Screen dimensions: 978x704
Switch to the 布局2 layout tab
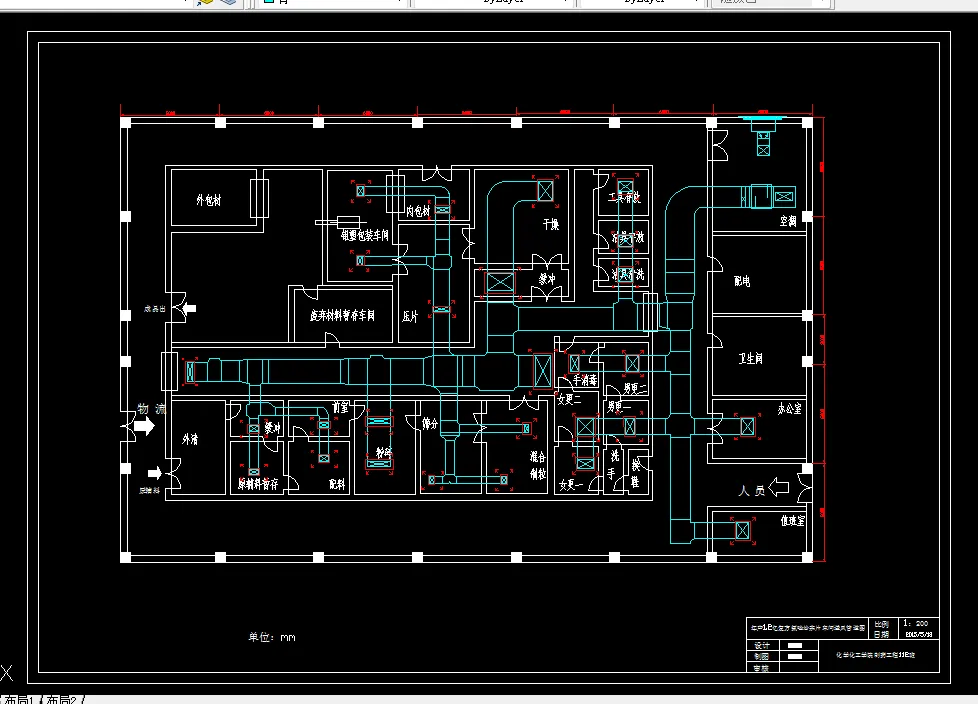pos(61,699)
